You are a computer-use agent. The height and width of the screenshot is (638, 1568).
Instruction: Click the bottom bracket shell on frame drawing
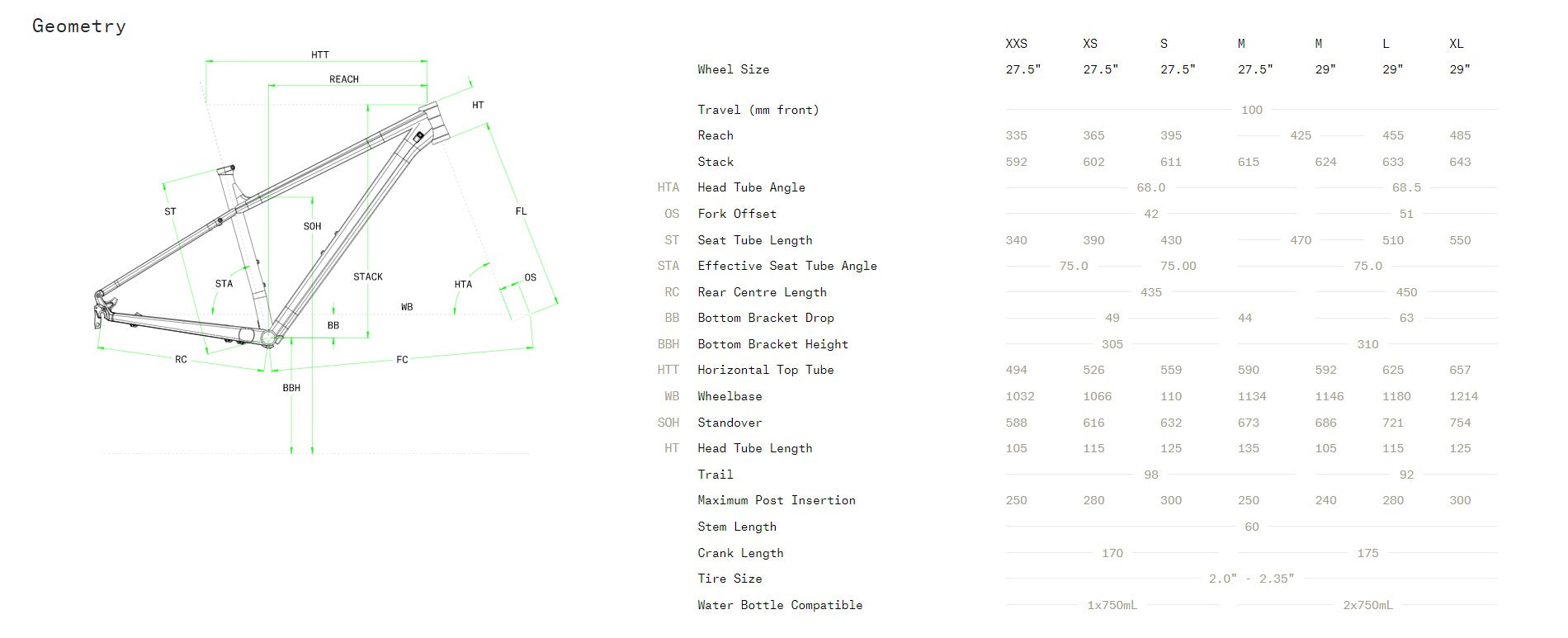[x=268, y=338]
